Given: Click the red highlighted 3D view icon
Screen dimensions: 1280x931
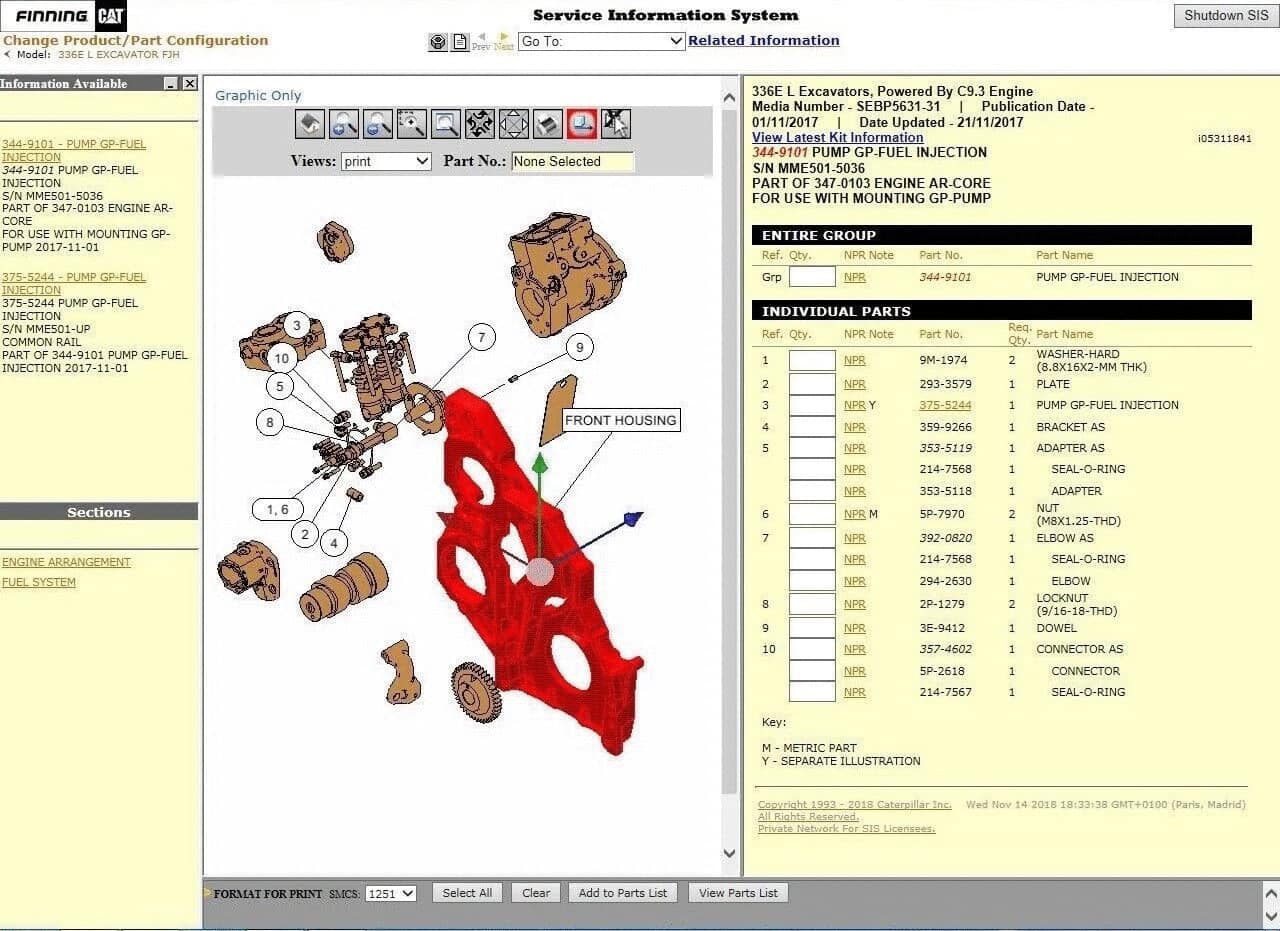Looking at the screenshot, I should [582, 124].
